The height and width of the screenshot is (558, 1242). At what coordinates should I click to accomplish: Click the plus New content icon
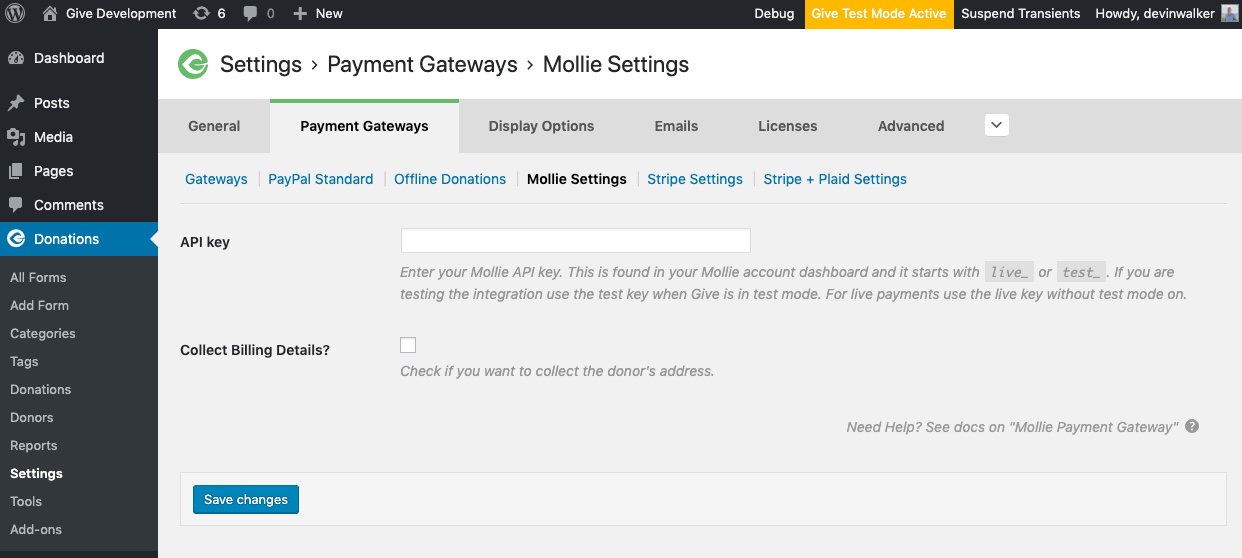(x=300, y=14)
